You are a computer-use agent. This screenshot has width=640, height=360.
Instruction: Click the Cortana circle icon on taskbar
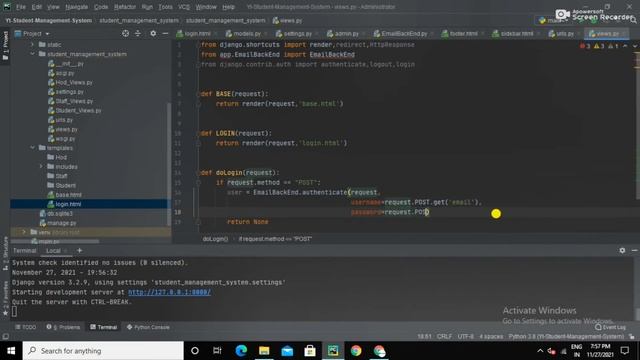[195, 351]
